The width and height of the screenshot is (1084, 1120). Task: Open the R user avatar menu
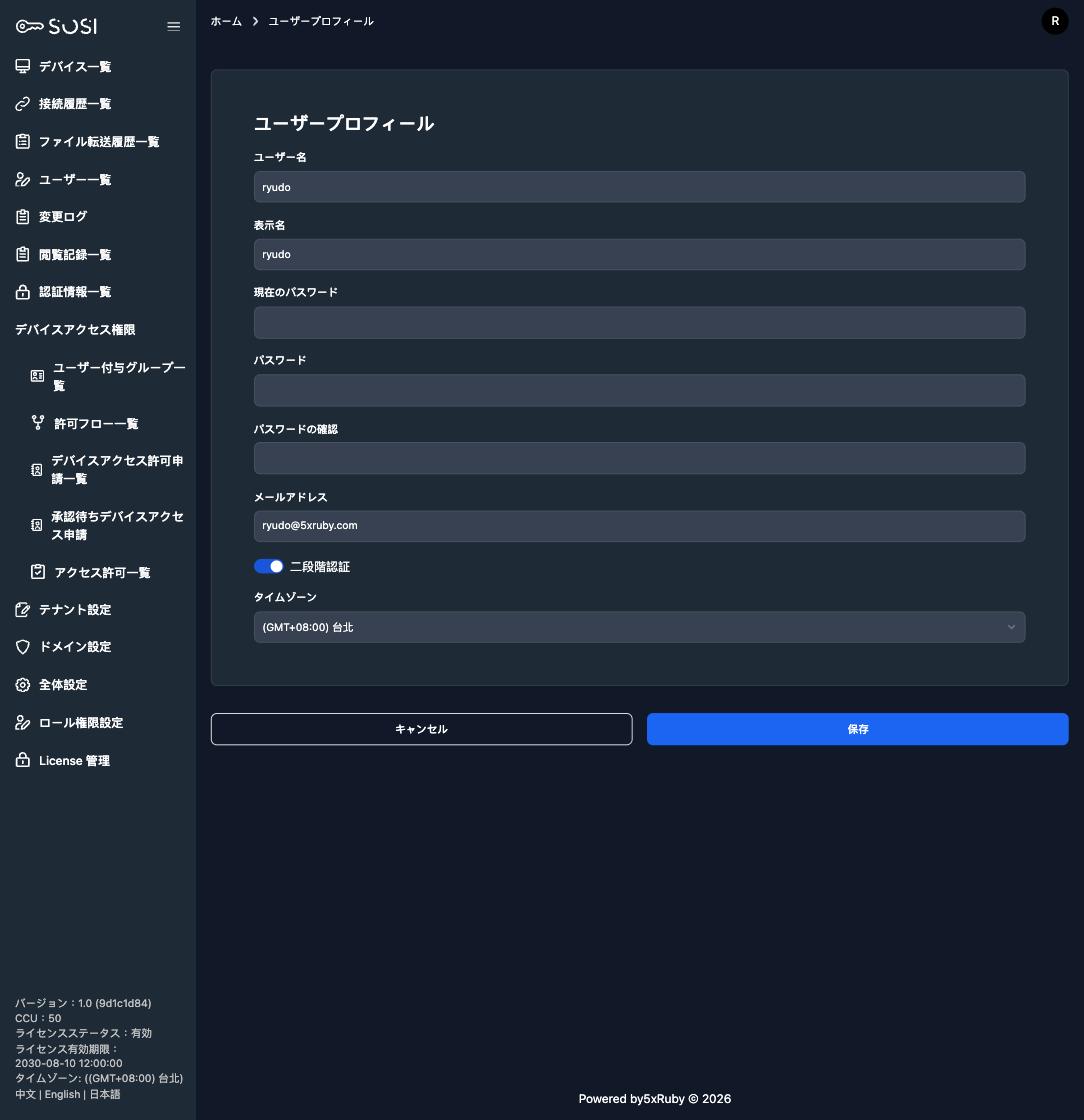1055,21
